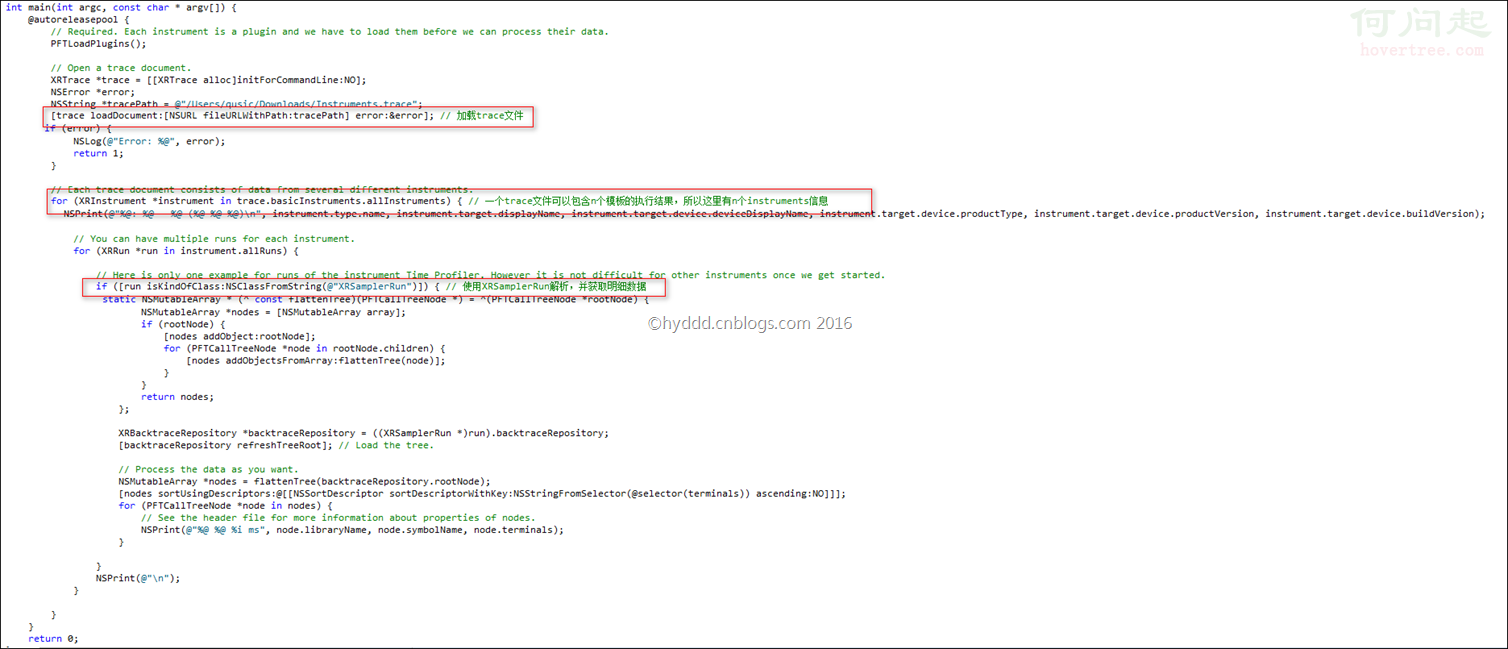Click the '// Open a trace document.' comment
Viewport: 1508px width, 649px height.
tap(120, 68)
